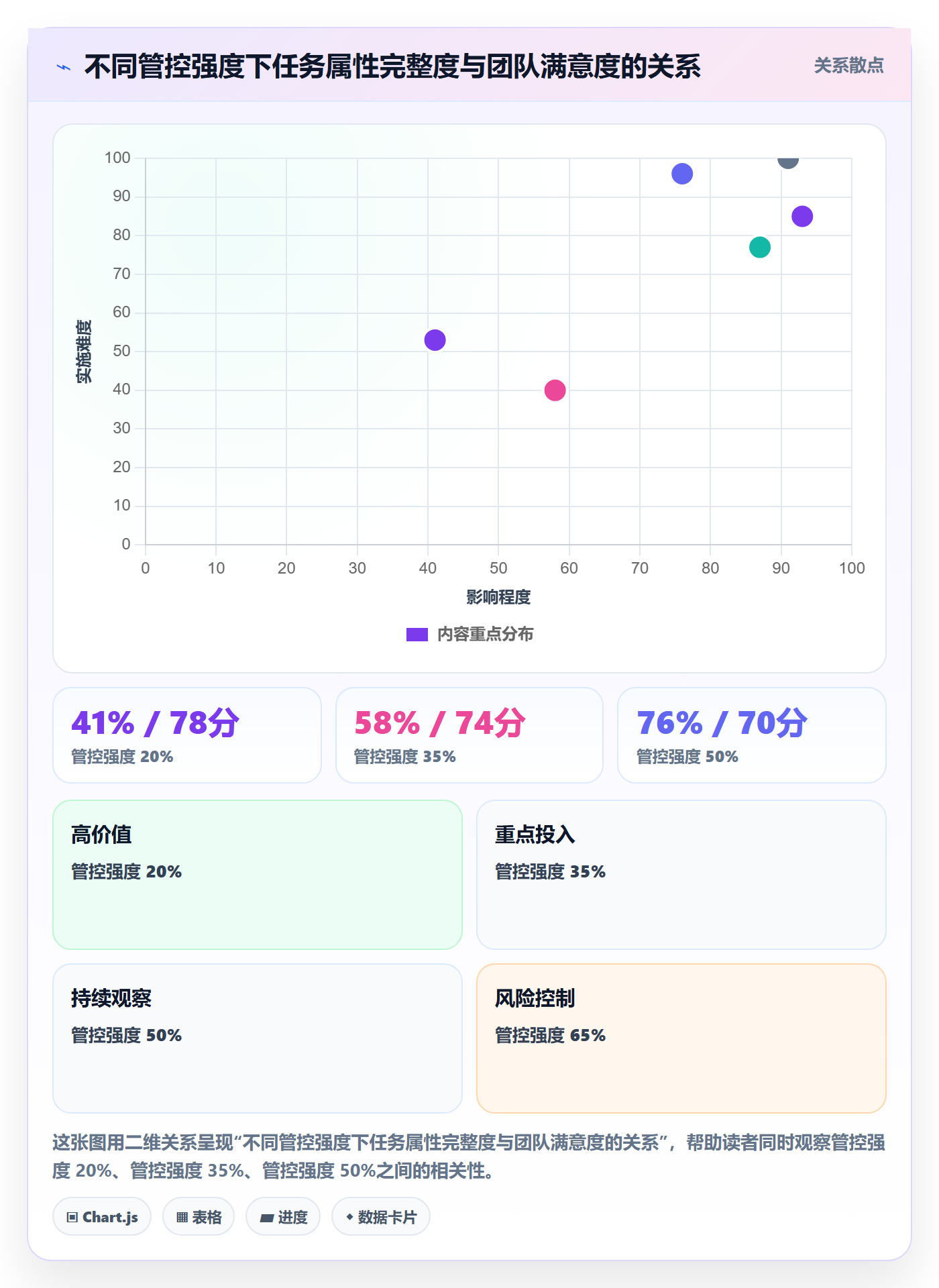Viewport: 939px width, 1288px height.
Task: Click the 进度 tag chip
Action: coord(283,1216)
